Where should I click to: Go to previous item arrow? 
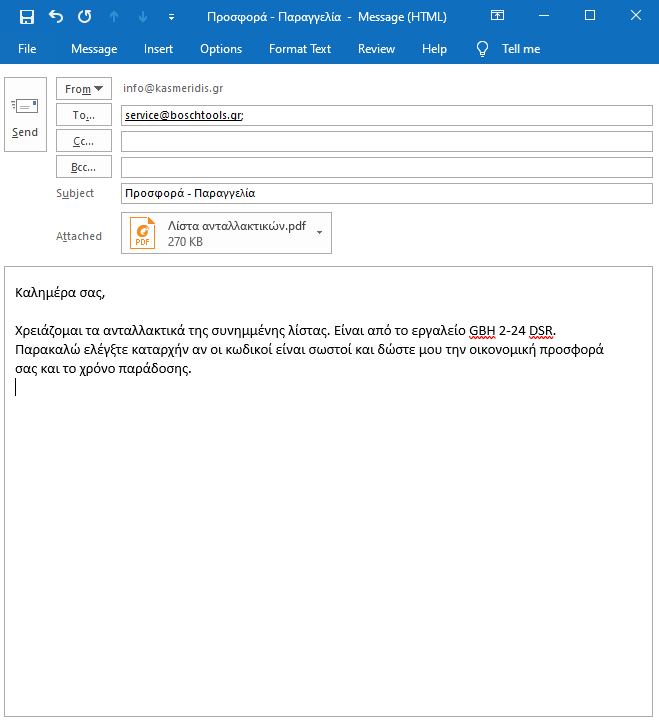pyautogui.click(x=114, y=17)
